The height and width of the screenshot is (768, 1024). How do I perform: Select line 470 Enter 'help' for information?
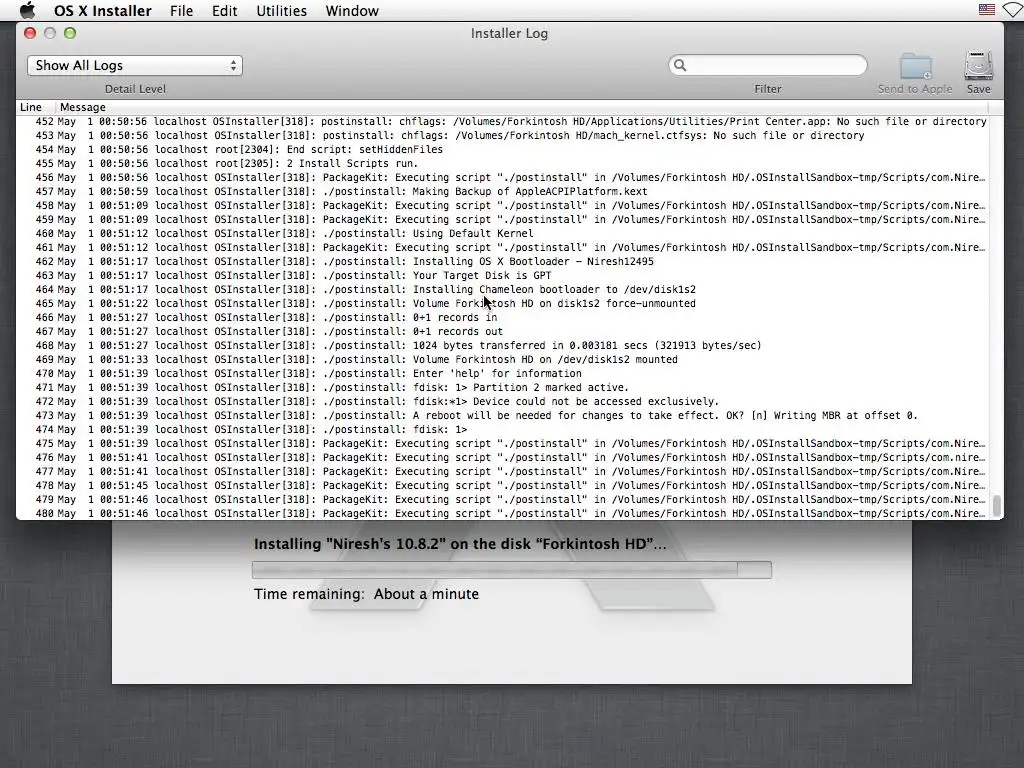coord(503,374)
